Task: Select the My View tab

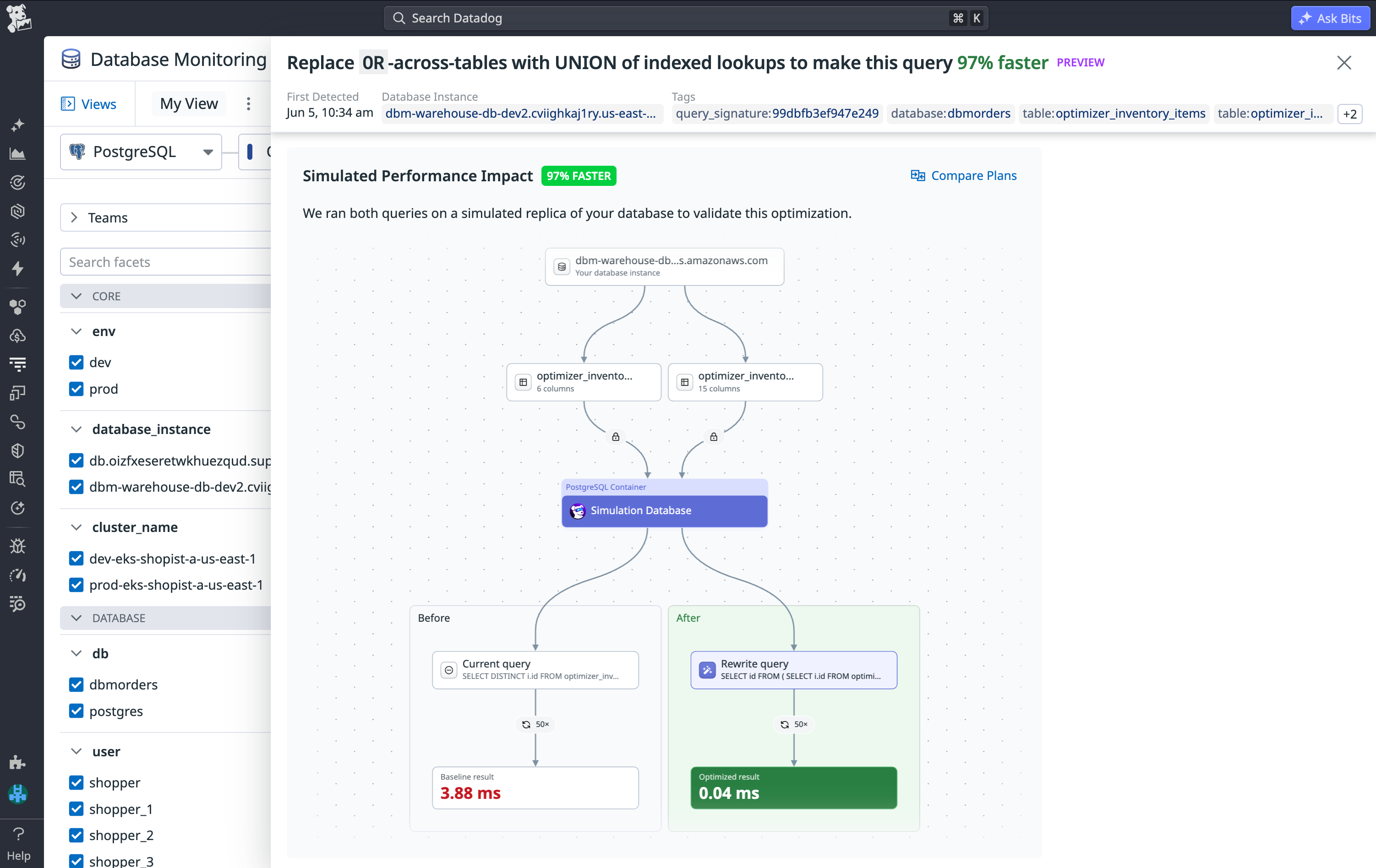Action: pos(189,103)
